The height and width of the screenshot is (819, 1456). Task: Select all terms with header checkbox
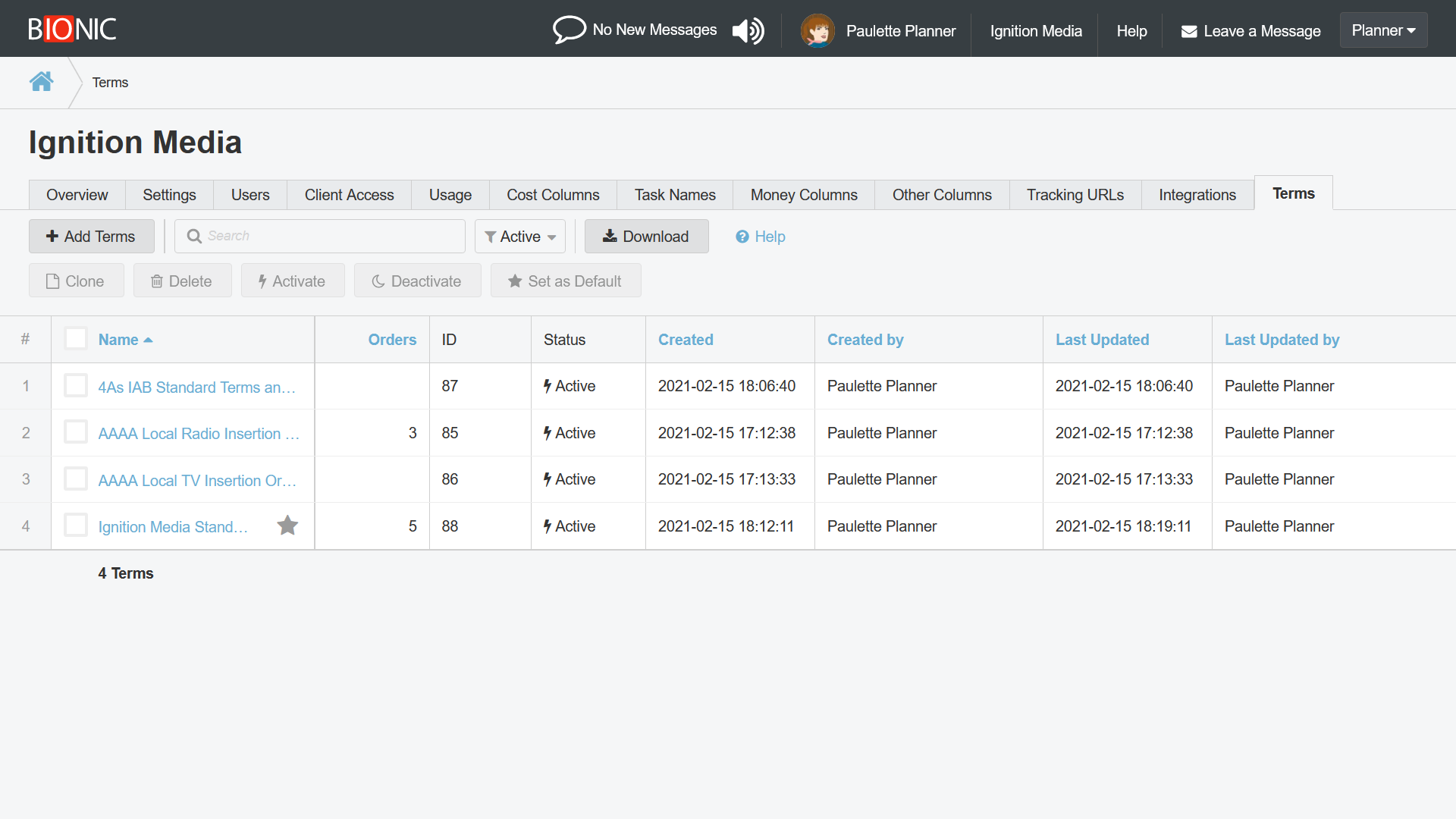point(76,339)
